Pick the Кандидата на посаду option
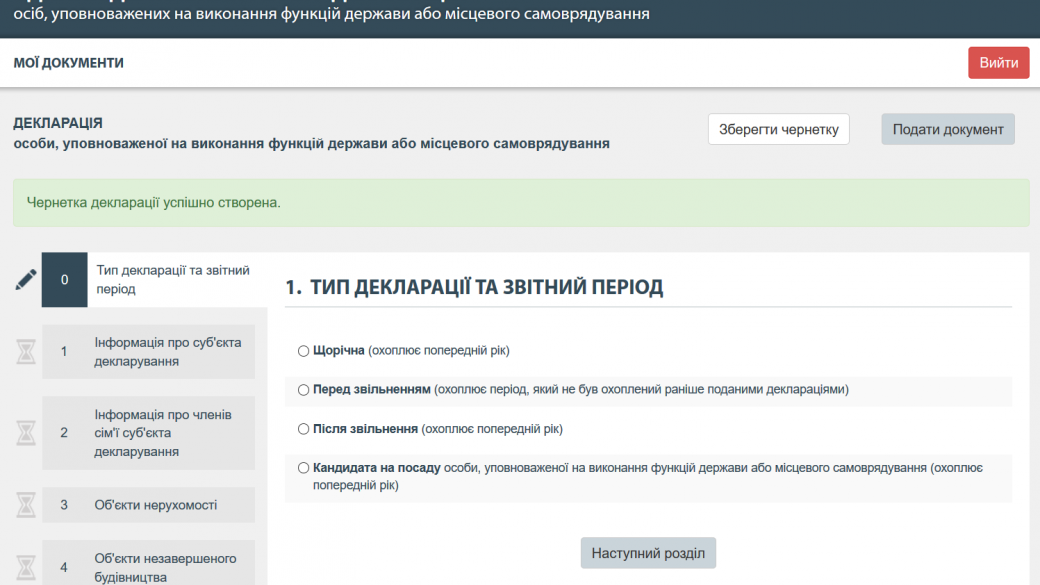Viewport: 1040px width, 585px height. click(x=303, y=468)
